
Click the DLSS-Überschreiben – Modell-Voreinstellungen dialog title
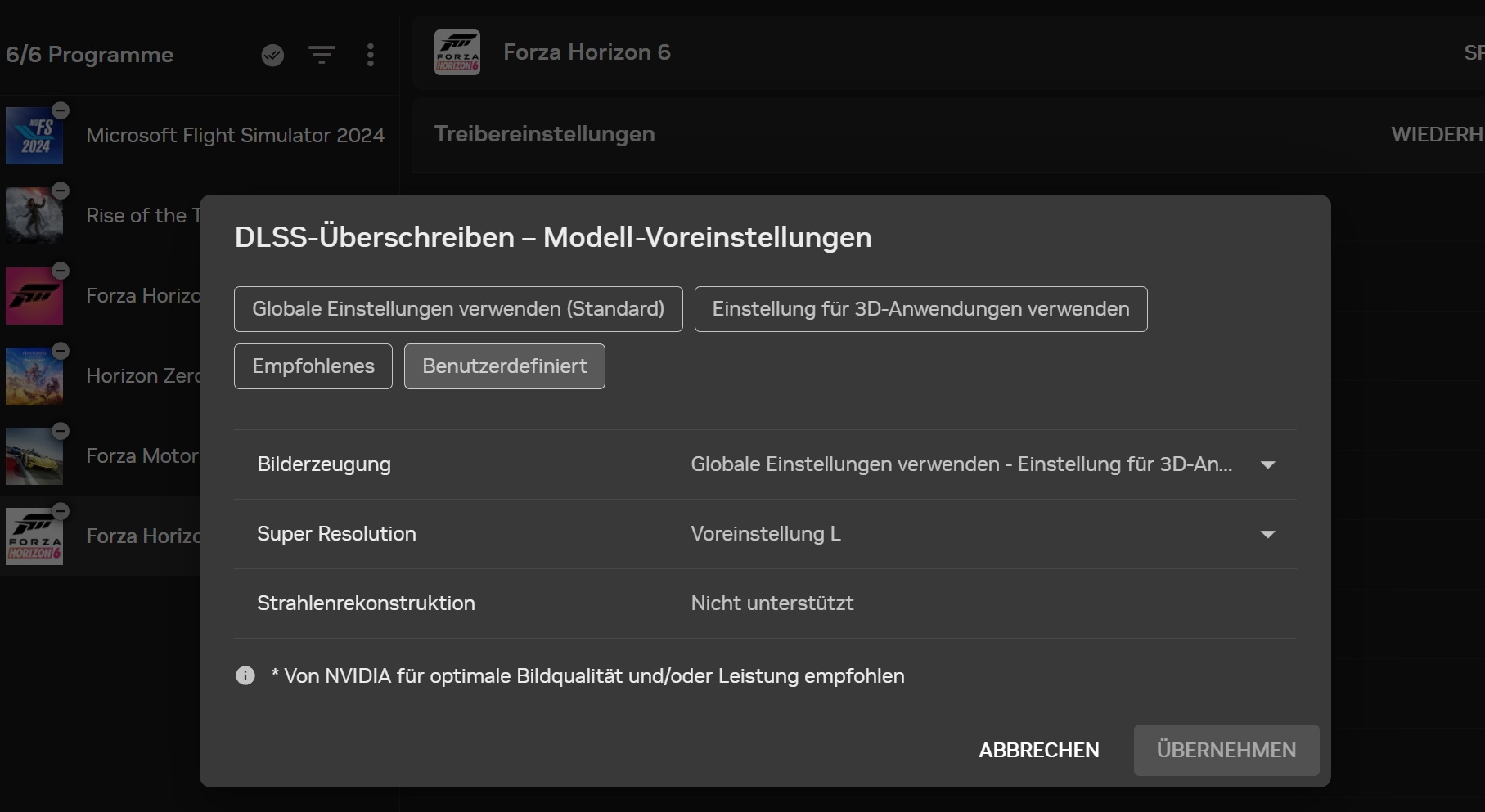point(553,237)
